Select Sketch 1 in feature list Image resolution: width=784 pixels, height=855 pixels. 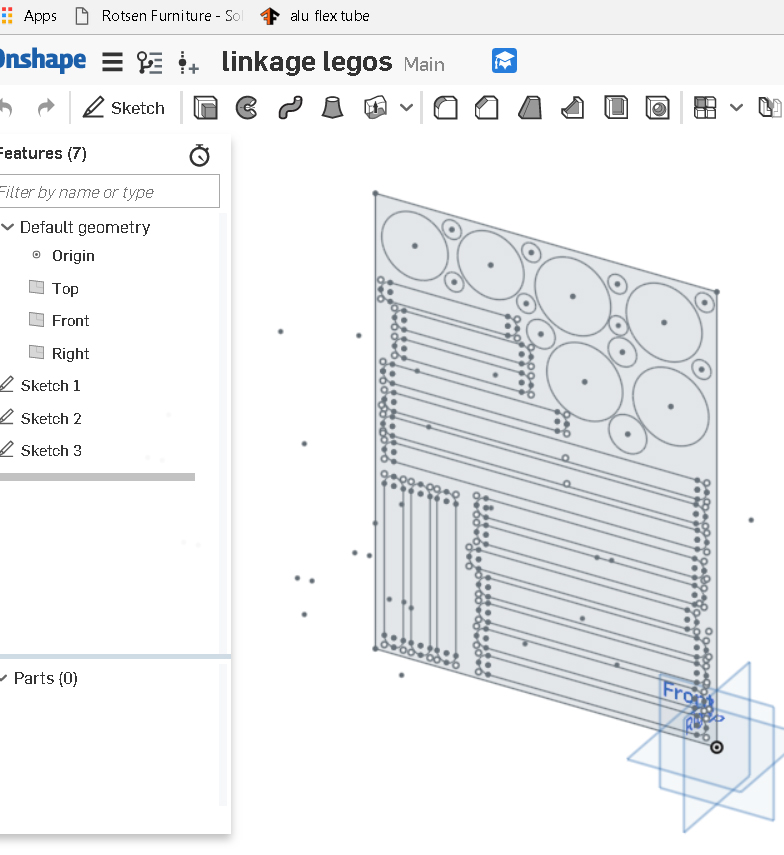click(50, 386)
